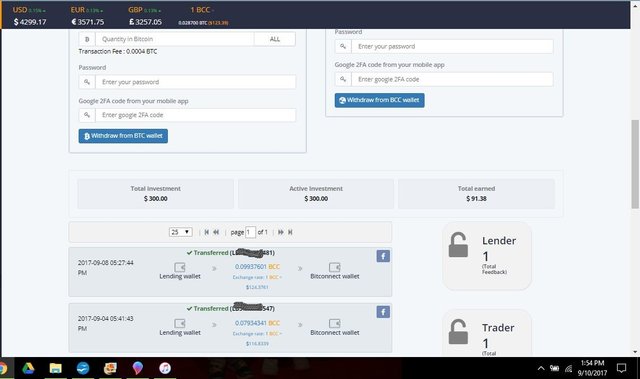Viewport: 640px width, 379px height.
Task: Click the 0.09937601 BCC amount
Action: point(257,267)
